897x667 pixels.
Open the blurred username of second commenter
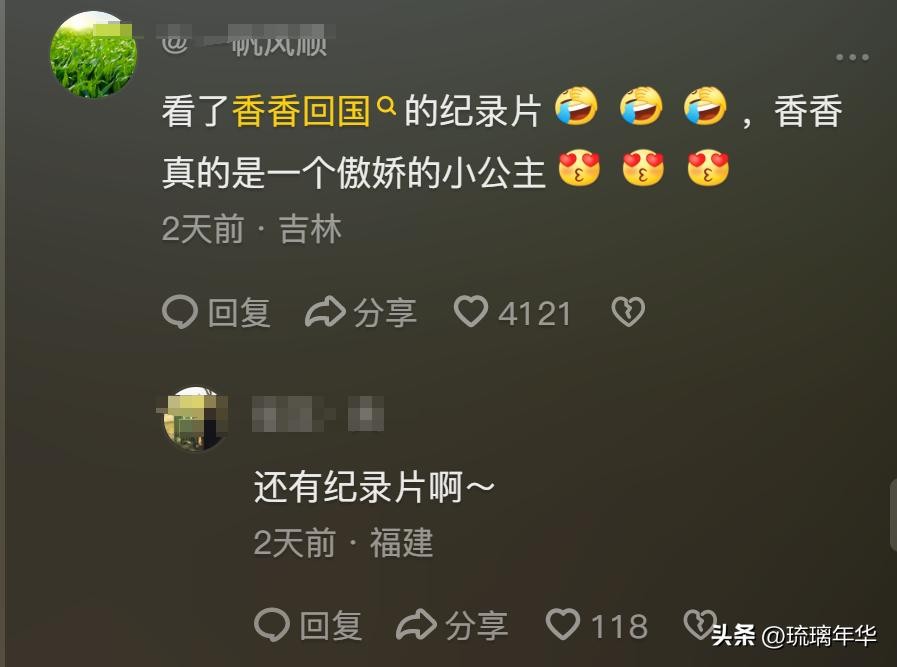(318, 414)
